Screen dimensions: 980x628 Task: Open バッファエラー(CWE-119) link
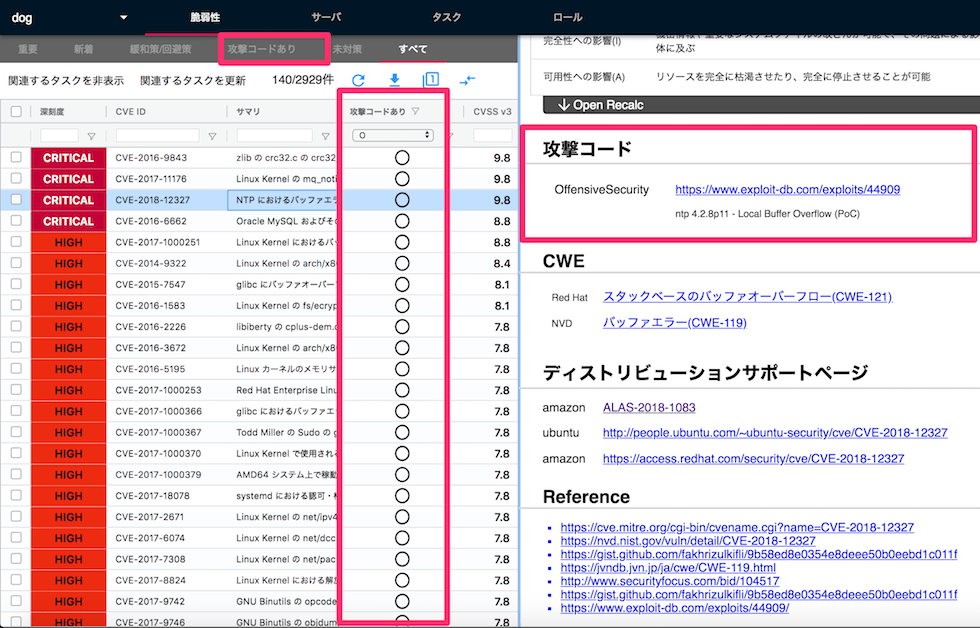point(674,323)
